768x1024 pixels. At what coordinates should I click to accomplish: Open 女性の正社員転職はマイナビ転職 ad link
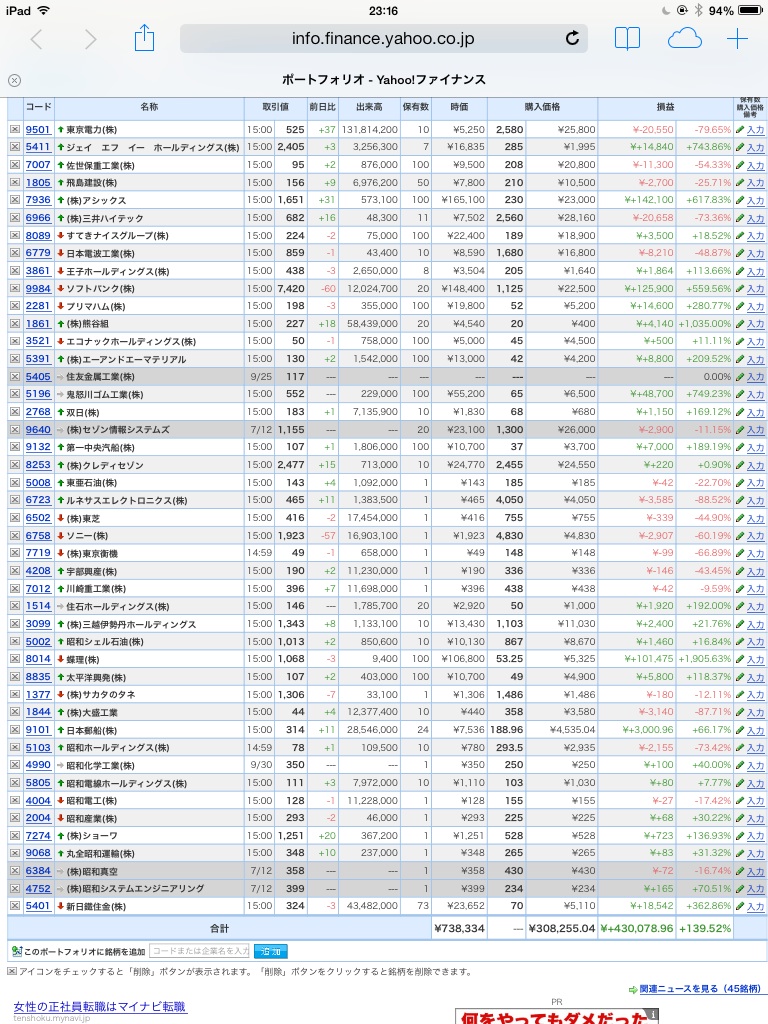tap(100, 1007)
